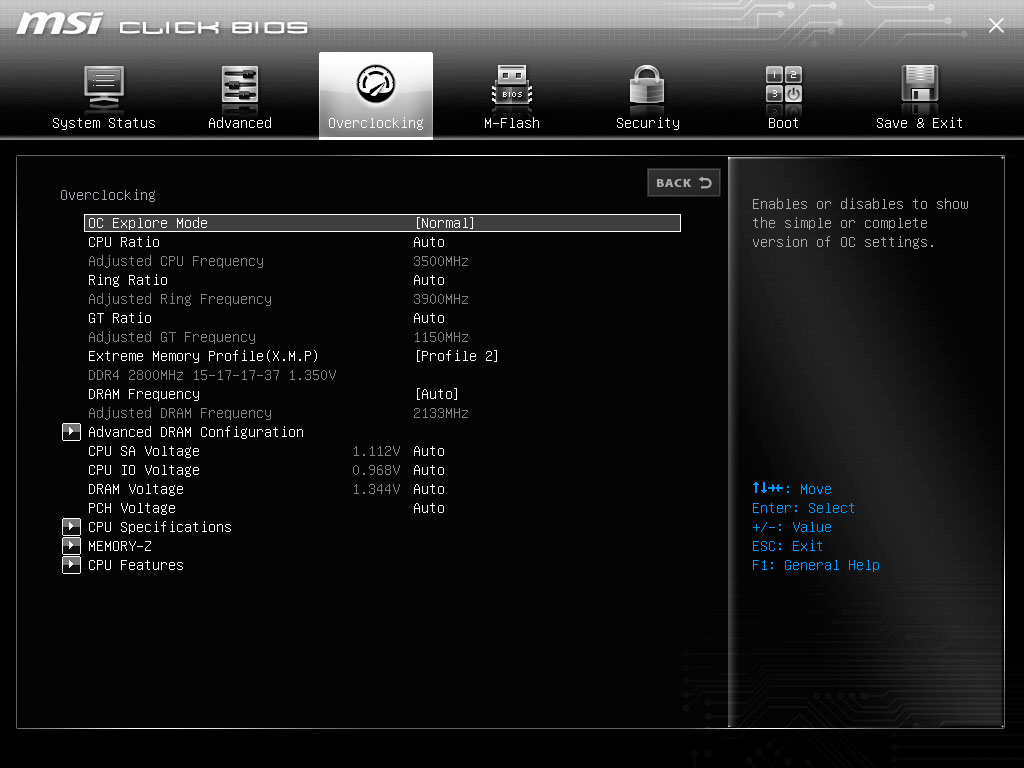Edit Ring Ratio Auto value
The image size is (1024, 768).
(x=428, y=280)
